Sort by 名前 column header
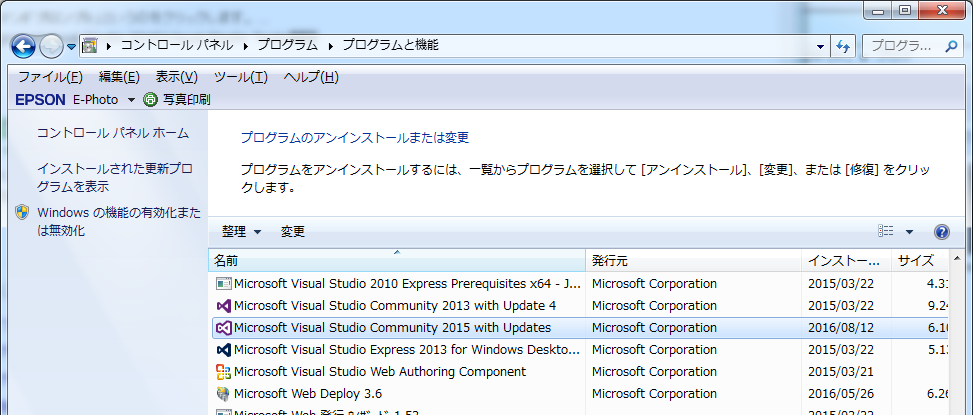Screen dimensions: 973x415 tap(397, 261)
